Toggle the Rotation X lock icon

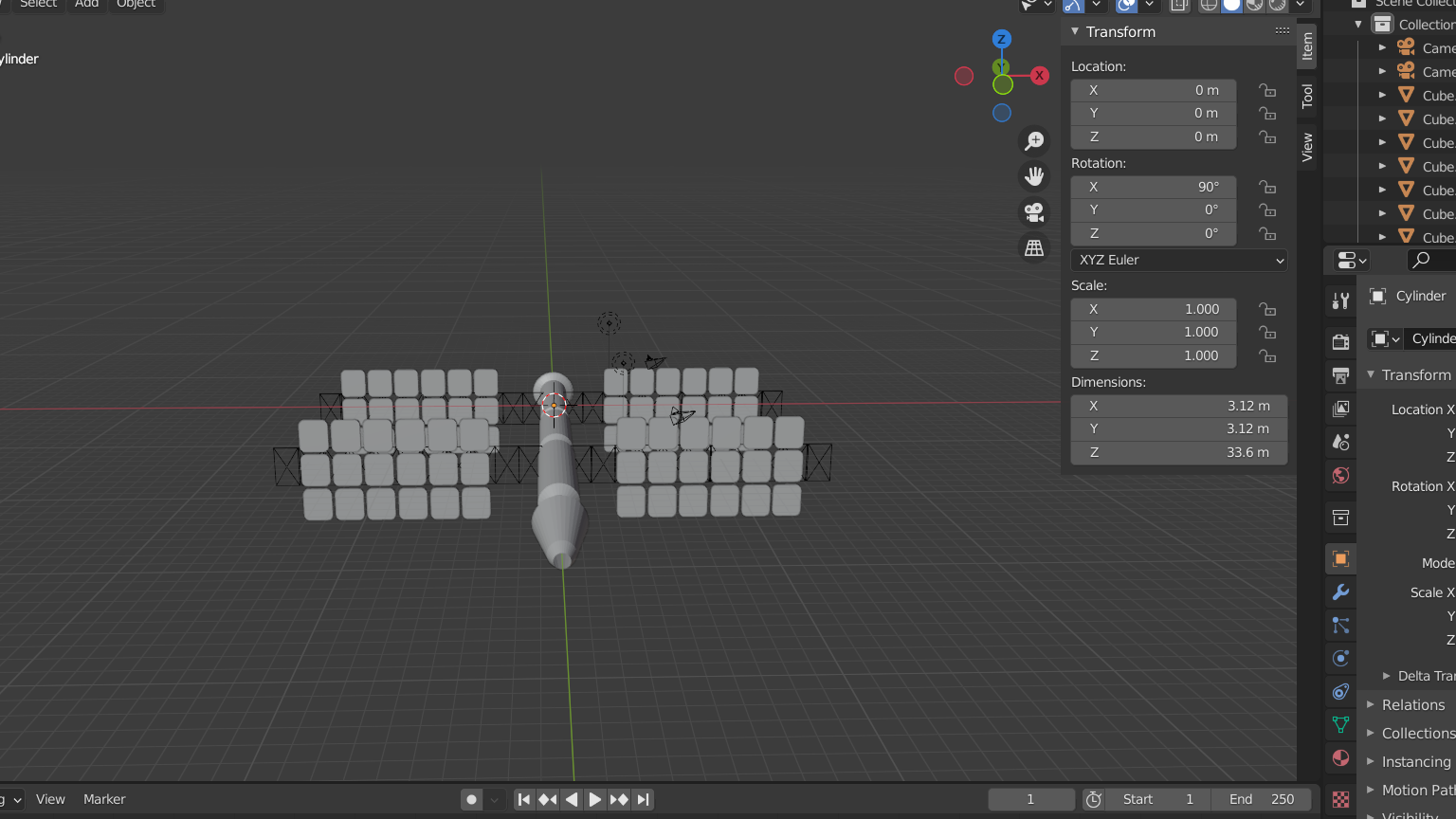[1267, 187]
